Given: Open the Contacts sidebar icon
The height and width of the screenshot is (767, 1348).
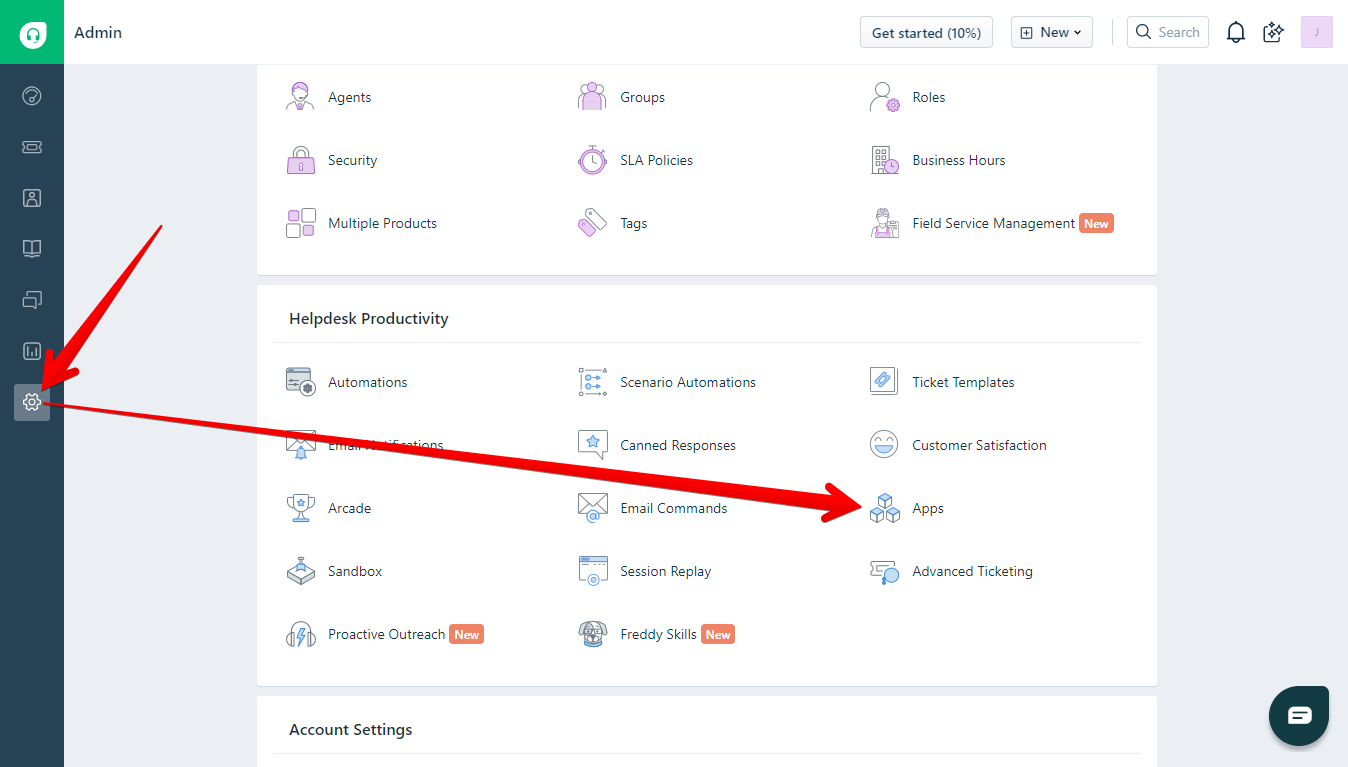Looking at the screenshot, I should click(x=32, y=198).
